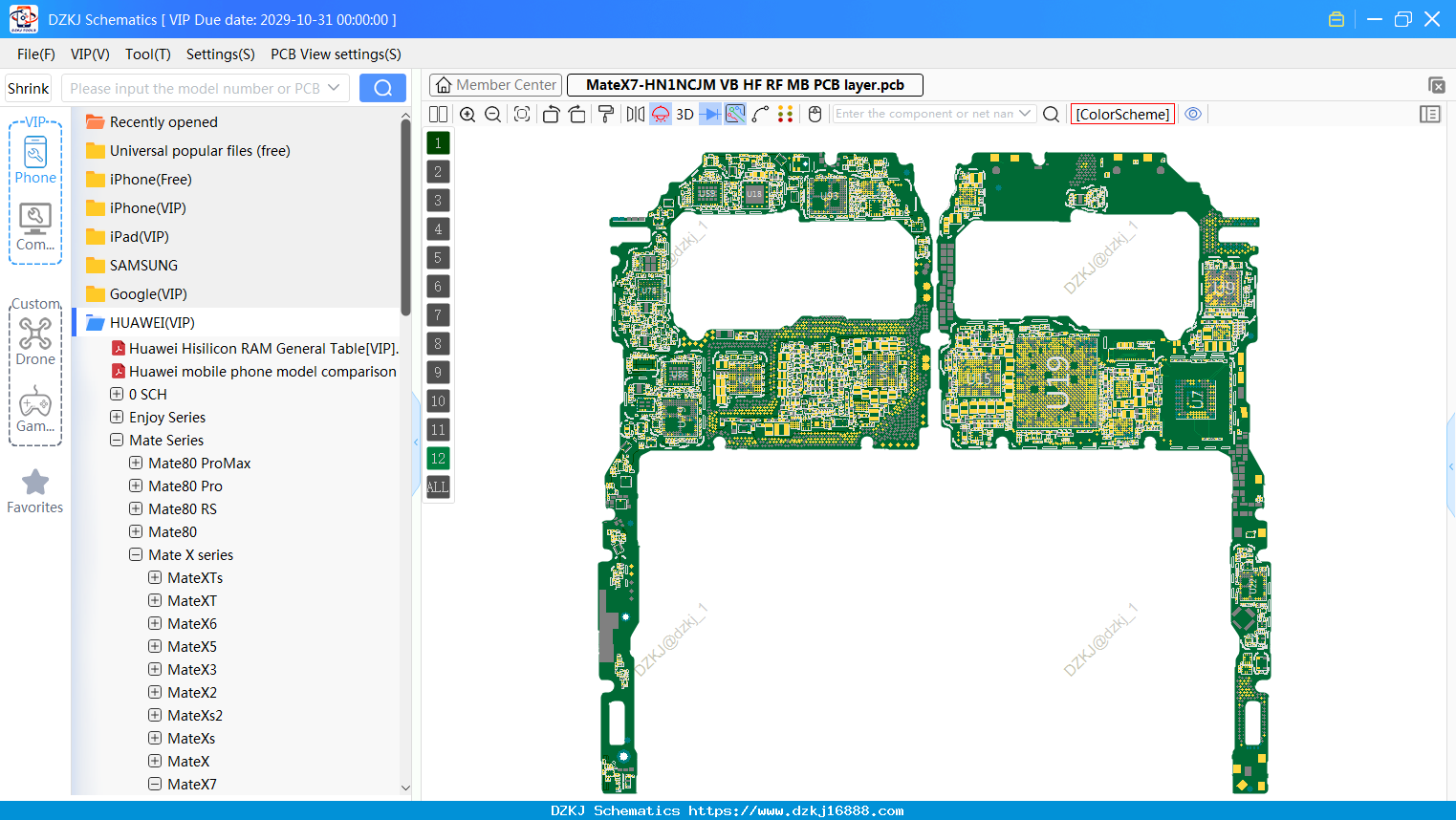Select PCB layer 12
The width and height of the screenshot is (1456, 820).
coord(438,459)
